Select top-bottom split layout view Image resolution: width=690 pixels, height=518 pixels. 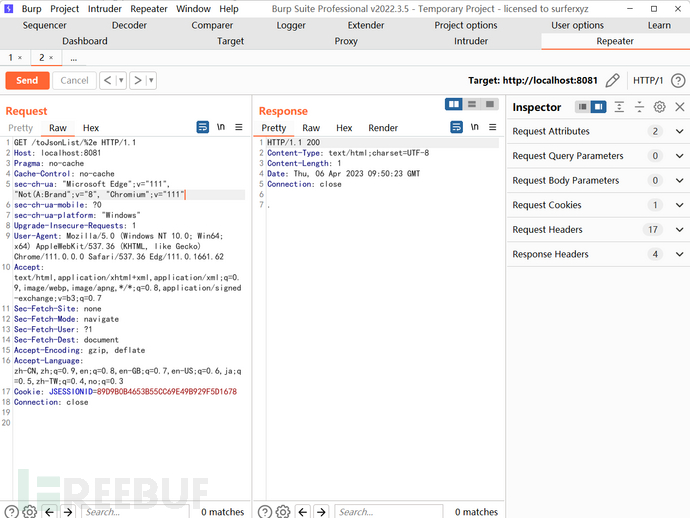coord(472,104)
